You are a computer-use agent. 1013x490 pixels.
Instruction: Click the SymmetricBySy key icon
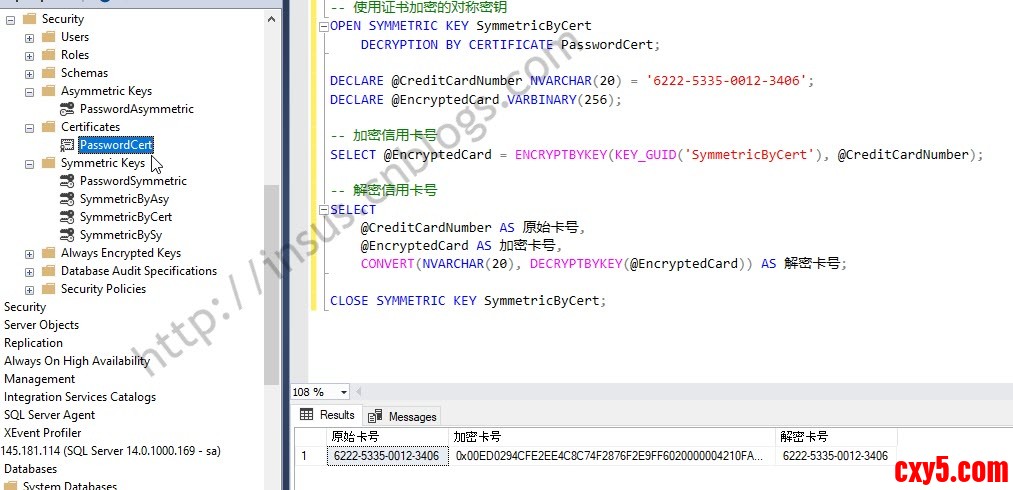coord(67,235)
